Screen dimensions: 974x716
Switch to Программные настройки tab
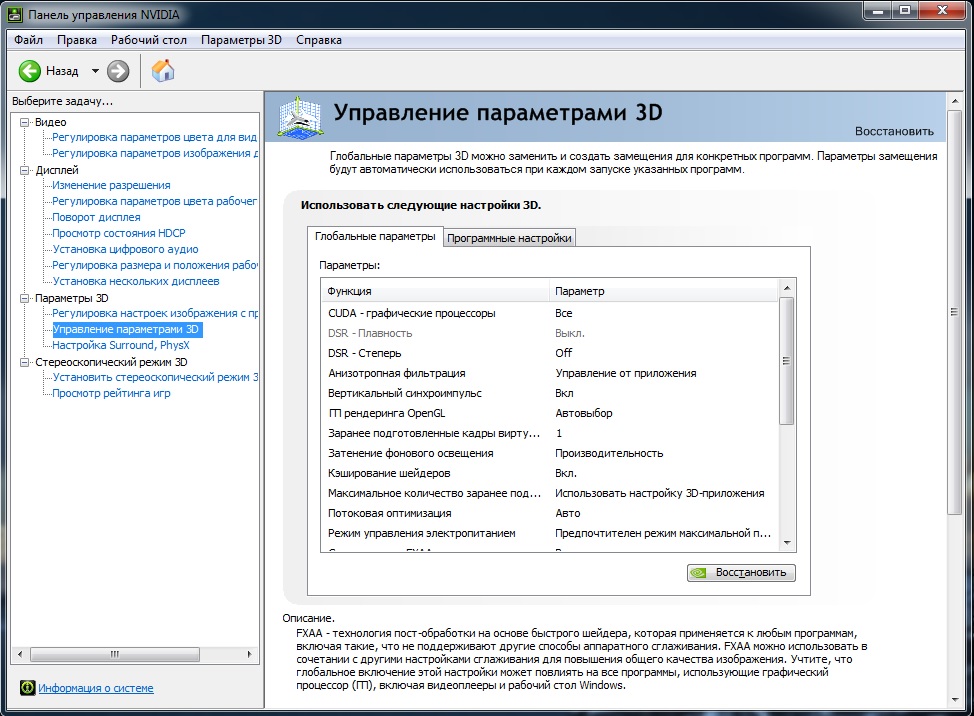pos(509,238)
